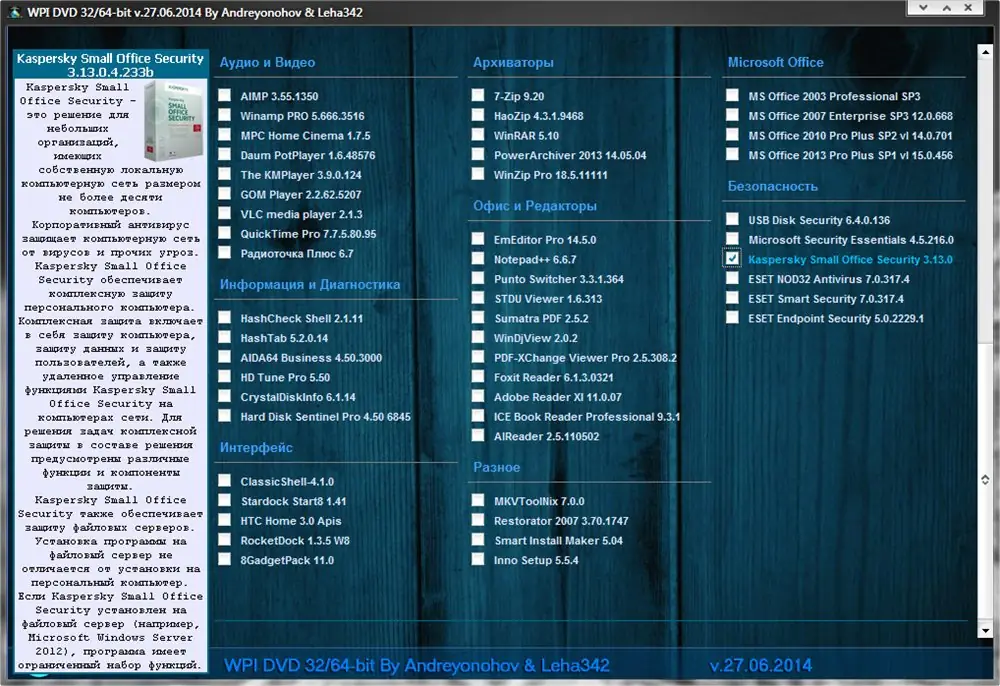Image resolution: width=1000 pixels, height=686 pixels.
Task: Check EmEditor Pro 14.5.0 checkbox
Action: coord(478,239)
